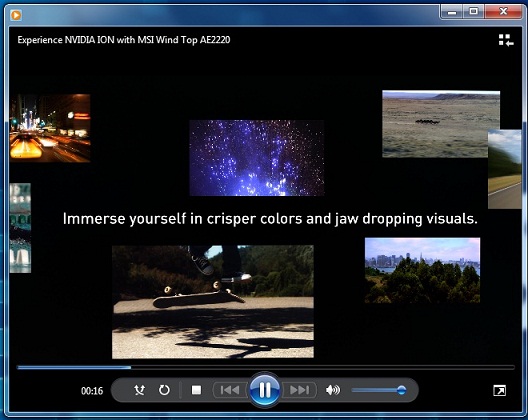Image resolution: width=528 pixels, height=420 pixels.
Task: Switch to full screen view
Action: (499, 391)
